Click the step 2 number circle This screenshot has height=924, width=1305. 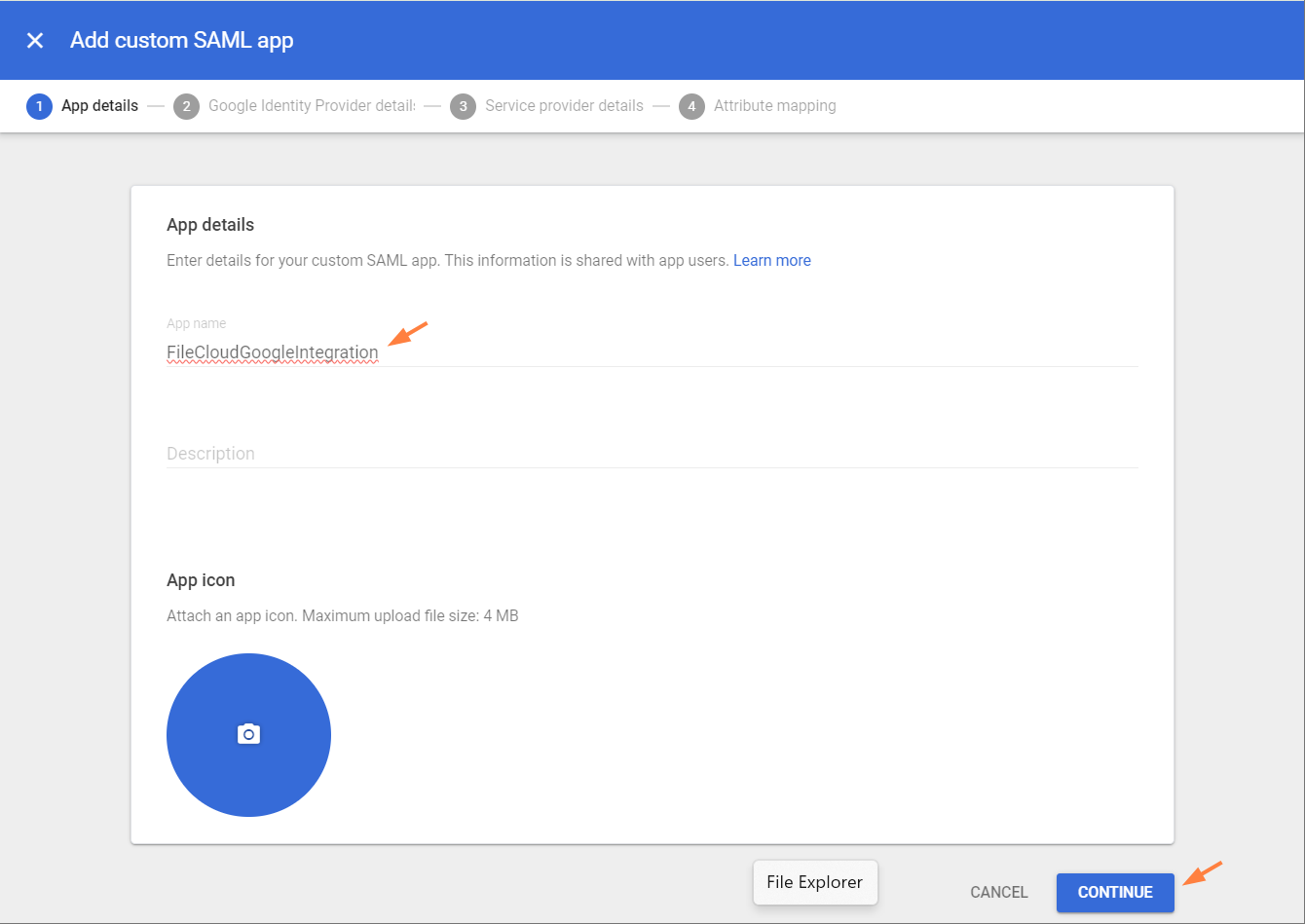tap(186, 106)
